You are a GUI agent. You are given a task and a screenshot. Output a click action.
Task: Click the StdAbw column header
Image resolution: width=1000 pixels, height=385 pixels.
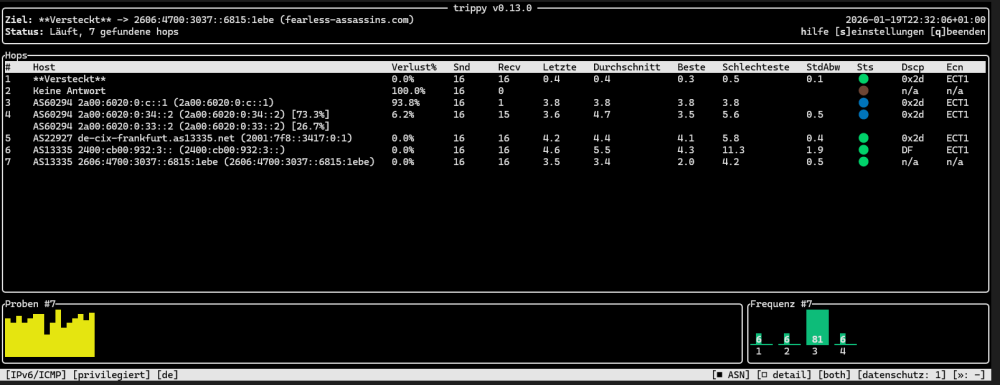pyautogui.click(x=823, y=67)
